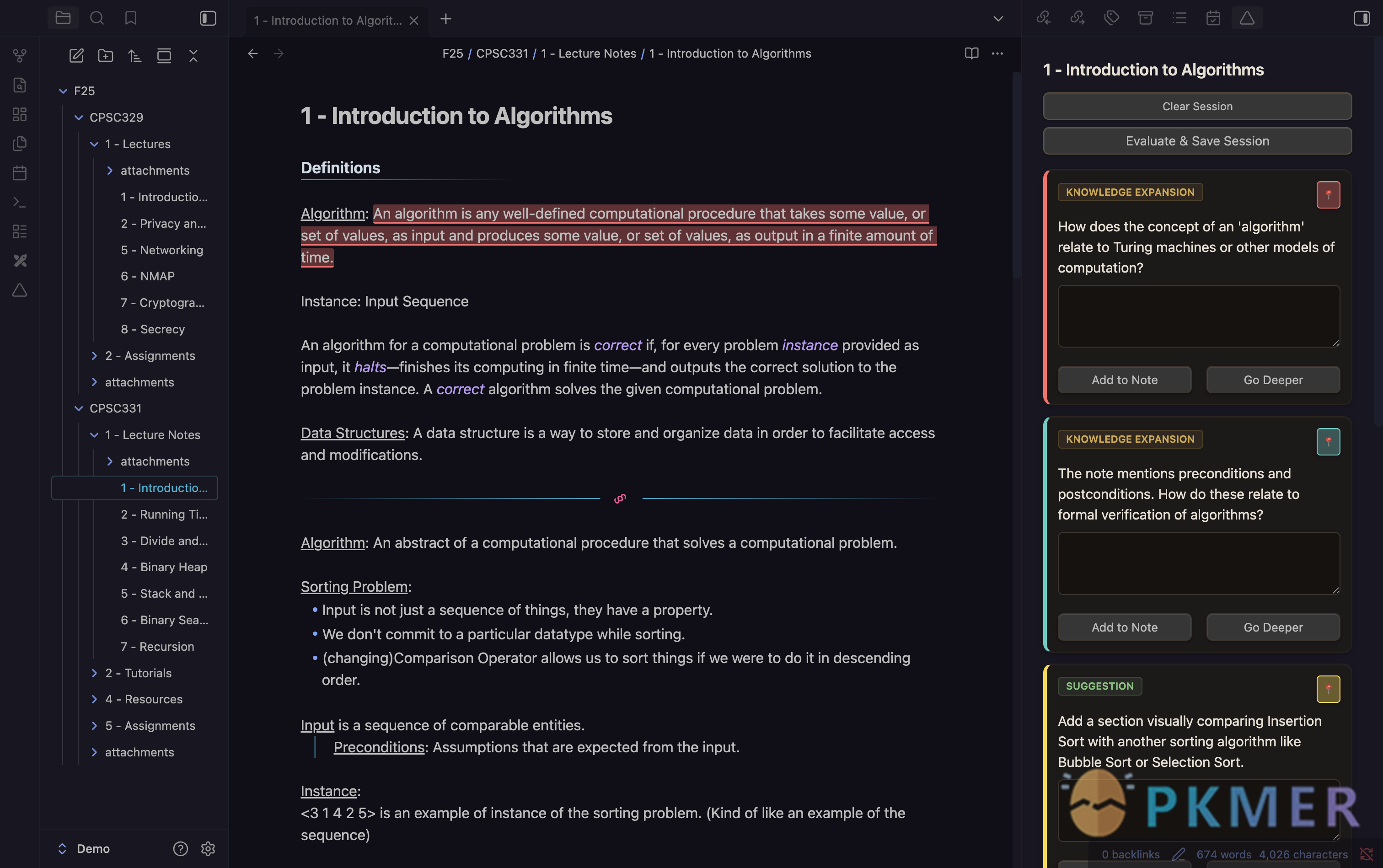The image size is (1383, 868).
Task: Click the 0 backlinks status bar item
Action: pyautogui.click(x=1130, y=854)
